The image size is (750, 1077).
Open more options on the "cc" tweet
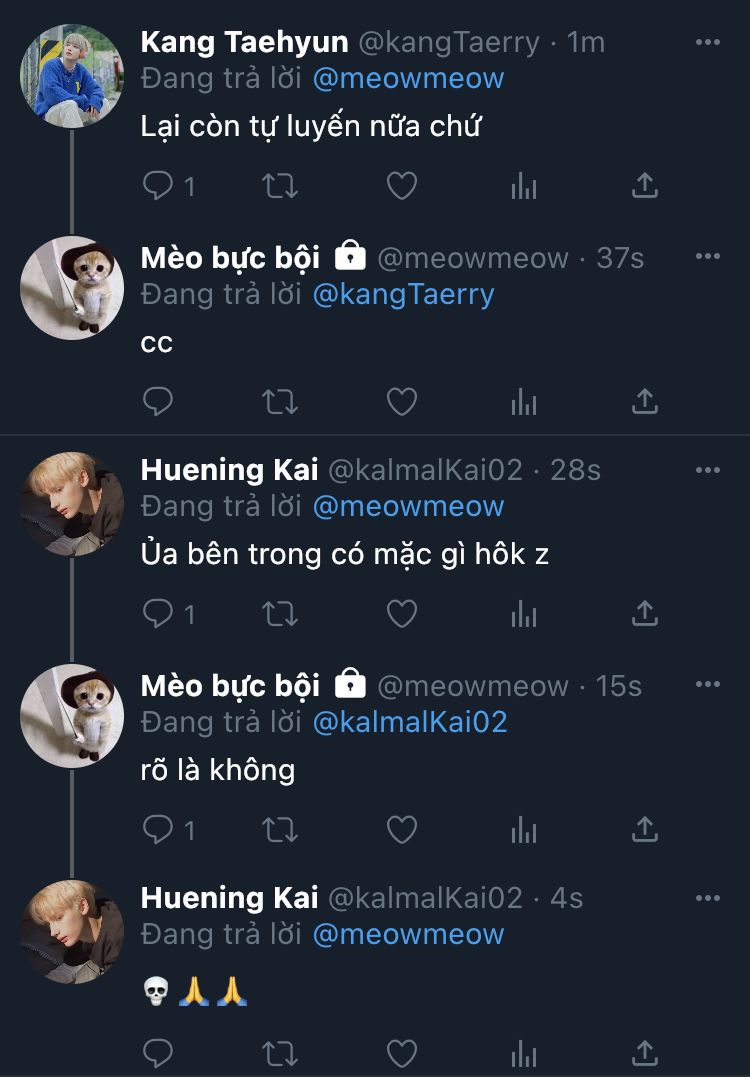(x=708, y=258)
